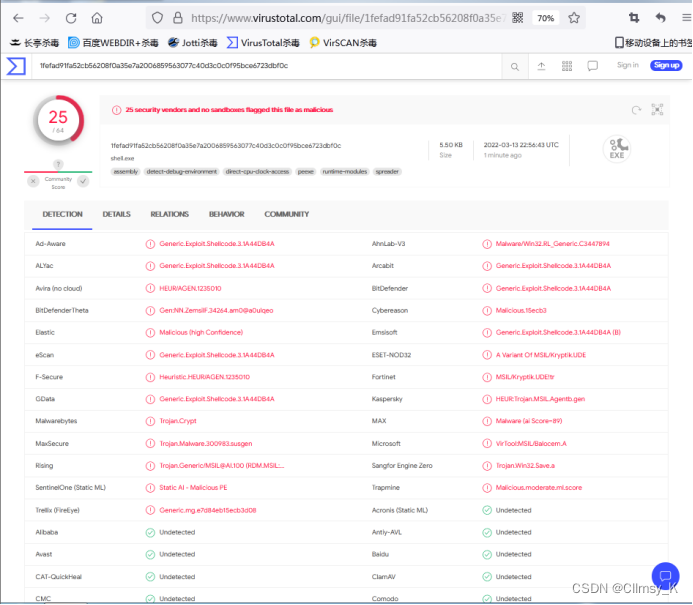Bookmark this page with star icon

[x=574, y=18]
